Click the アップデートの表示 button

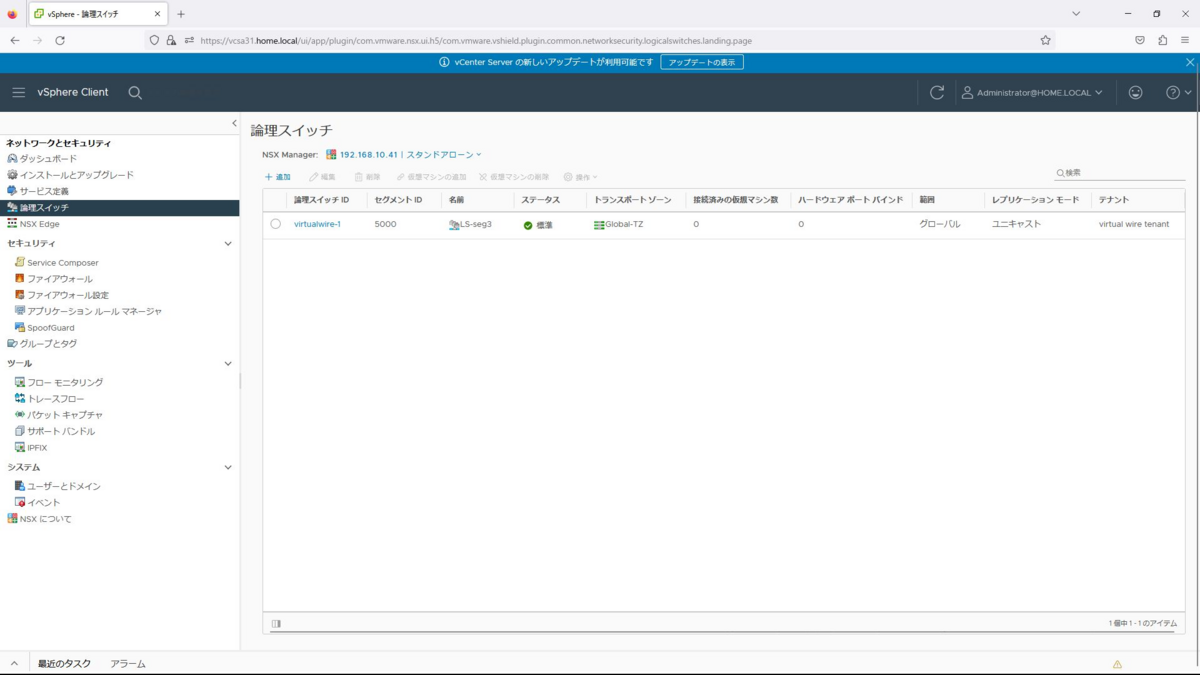702,62
